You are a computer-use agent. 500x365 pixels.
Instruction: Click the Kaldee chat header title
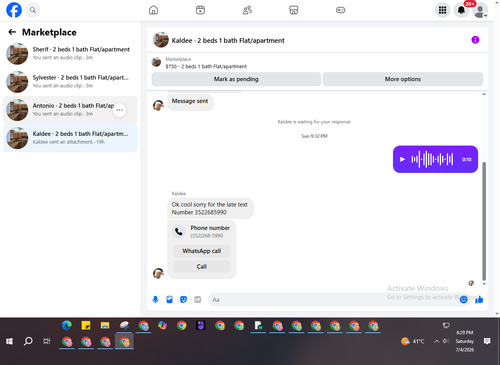[228, 41]
